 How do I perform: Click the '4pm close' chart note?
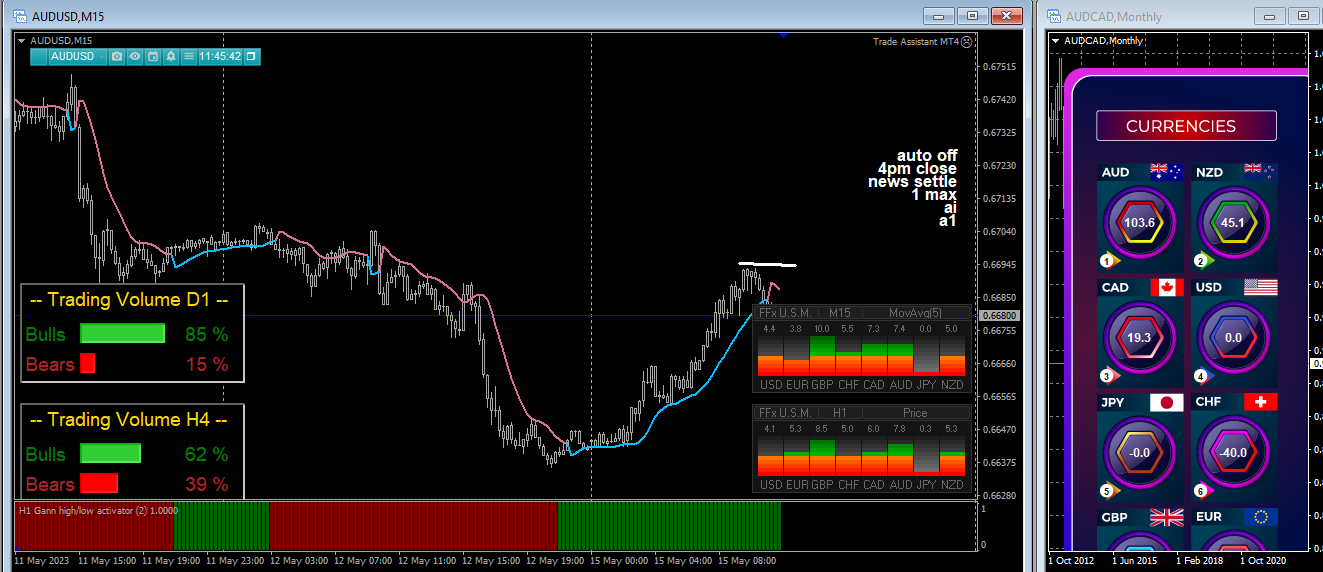[917, 169]
